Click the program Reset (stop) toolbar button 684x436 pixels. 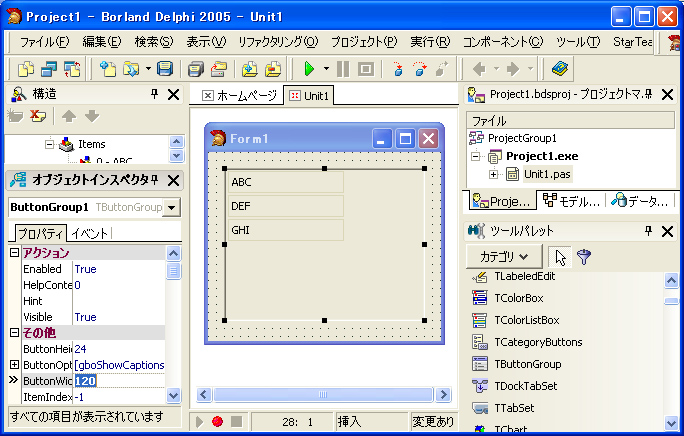point(366,69)
